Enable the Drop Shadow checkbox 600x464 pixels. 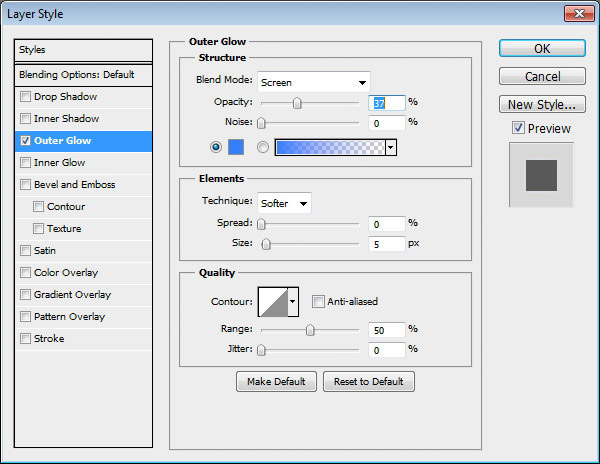(25, 96)
